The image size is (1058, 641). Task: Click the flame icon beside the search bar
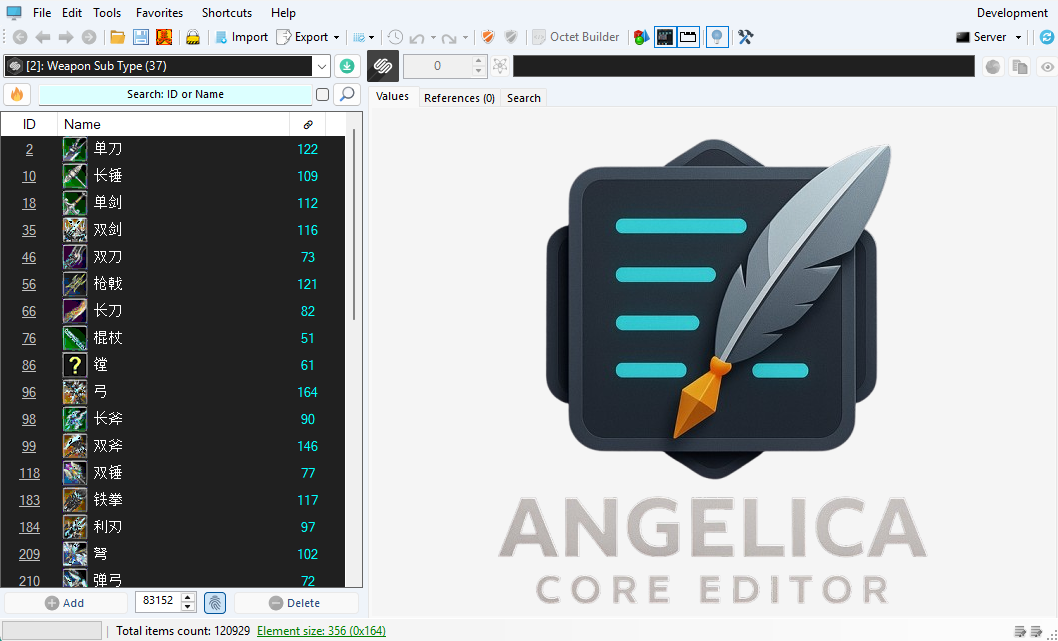coord(17,93)
